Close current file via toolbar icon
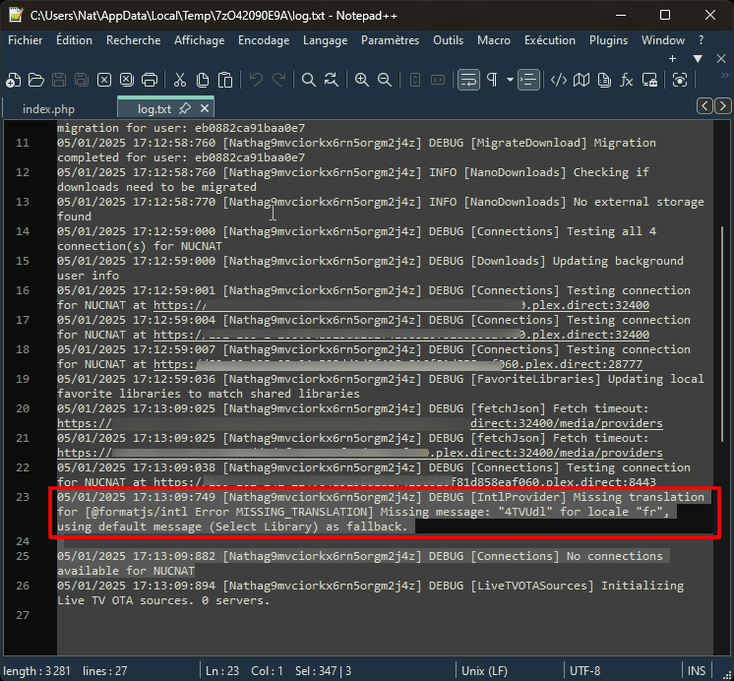734x681 pixels. pyautogui.click(x=104, y=80)
